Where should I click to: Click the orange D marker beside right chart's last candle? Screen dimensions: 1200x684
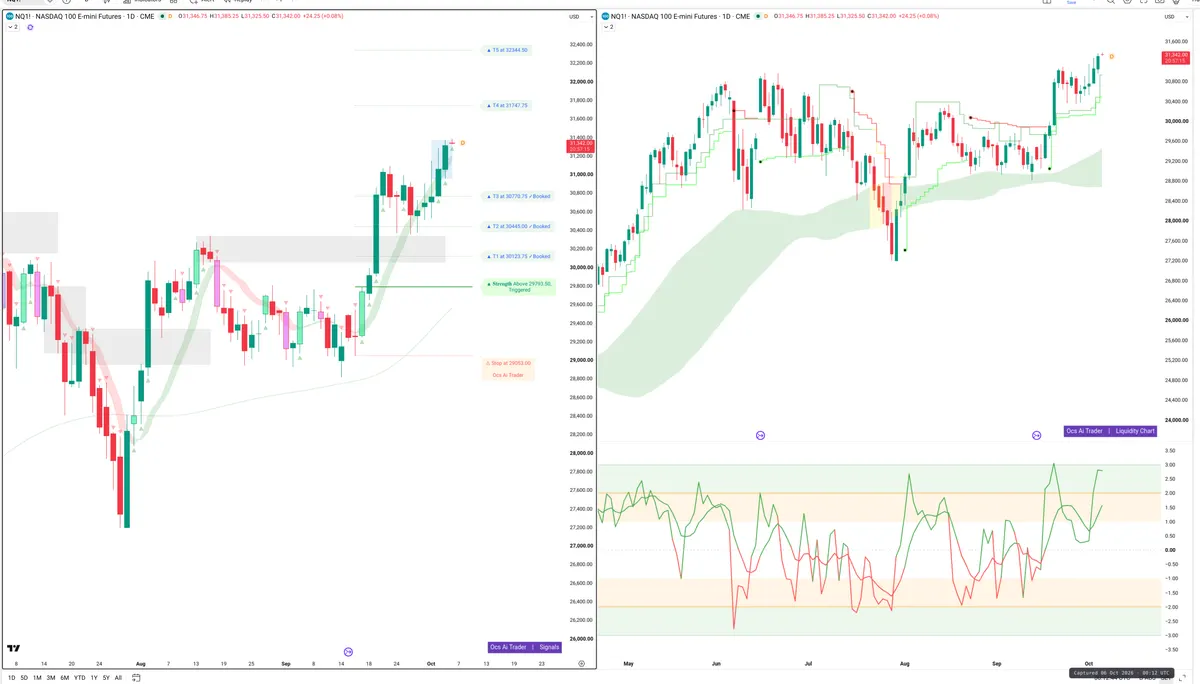point(1112,56)
